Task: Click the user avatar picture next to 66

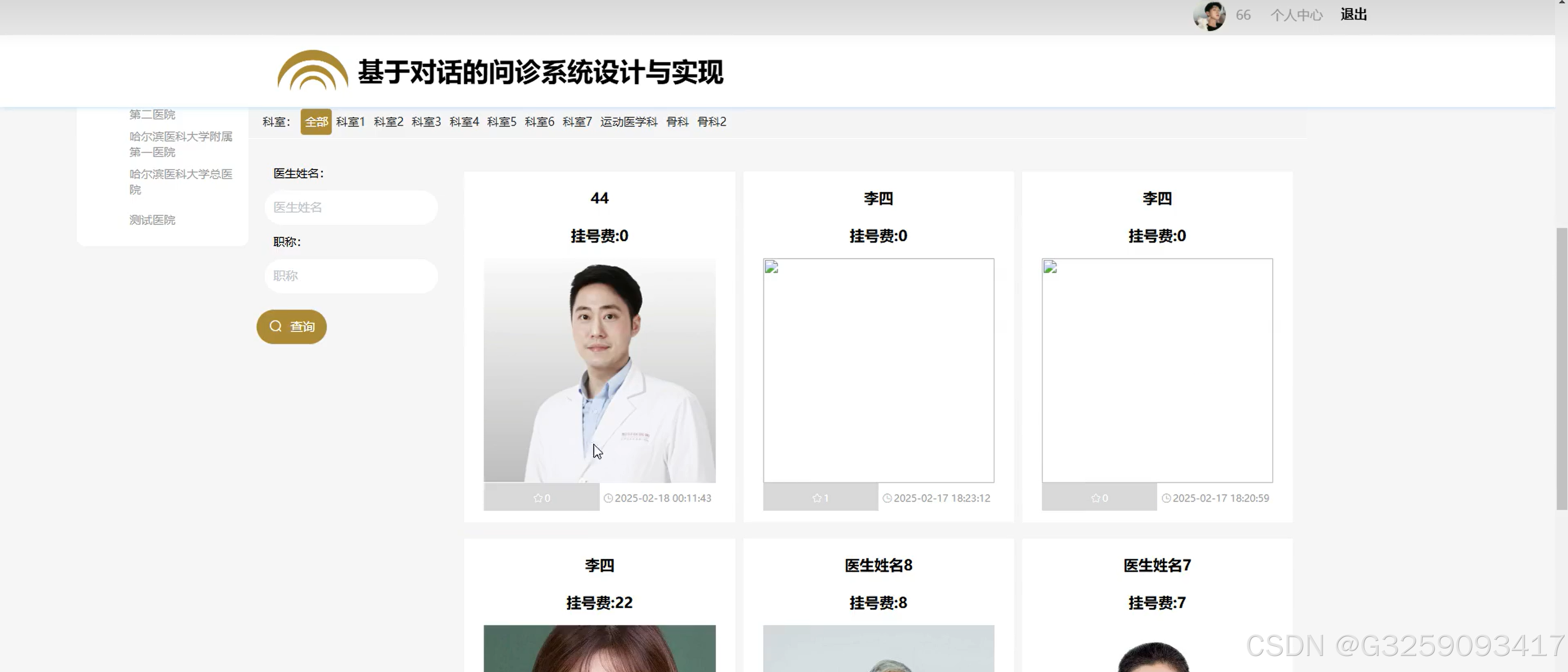Action: click(1209, 15)
